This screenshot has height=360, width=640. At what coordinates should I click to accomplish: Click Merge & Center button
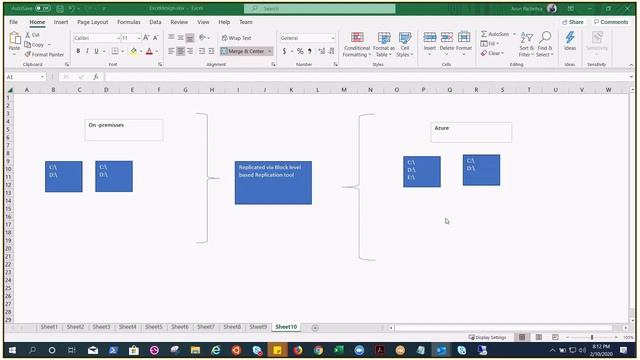click(x=243, y=51)
